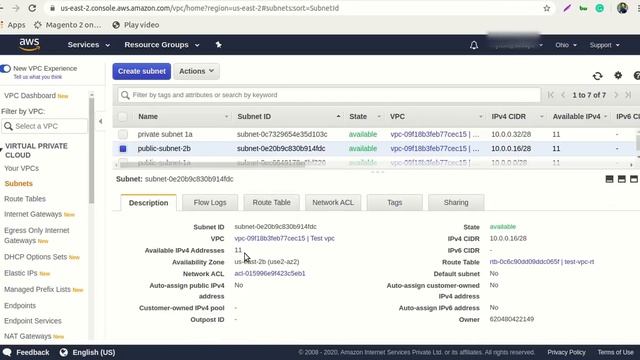This screenshot has width=640, height=360.
Task: Split the details pane layout icon
Action: [x=622, y=179]
